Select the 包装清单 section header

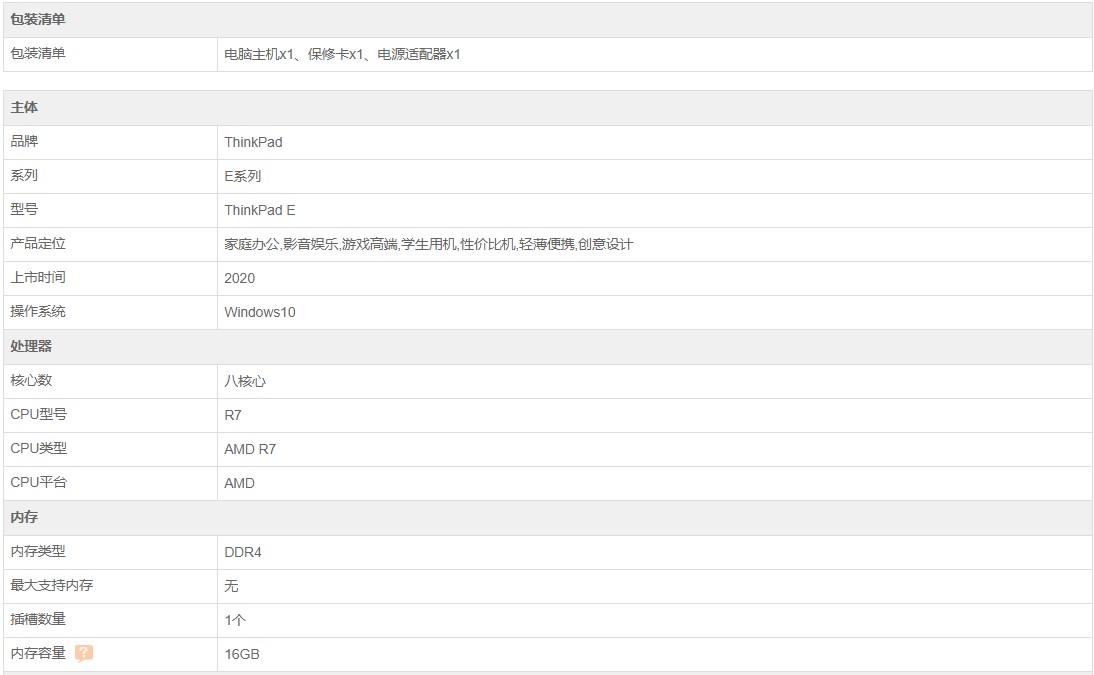(38, 20)
